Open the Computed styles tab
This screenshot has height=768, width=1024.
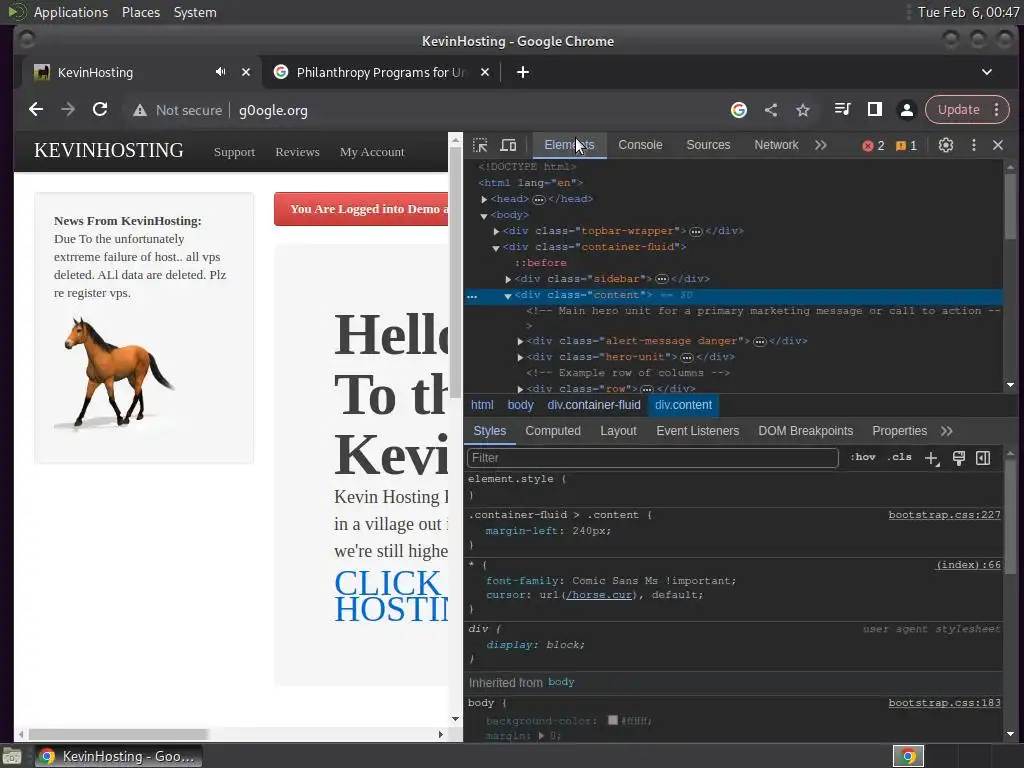[552, 431]
